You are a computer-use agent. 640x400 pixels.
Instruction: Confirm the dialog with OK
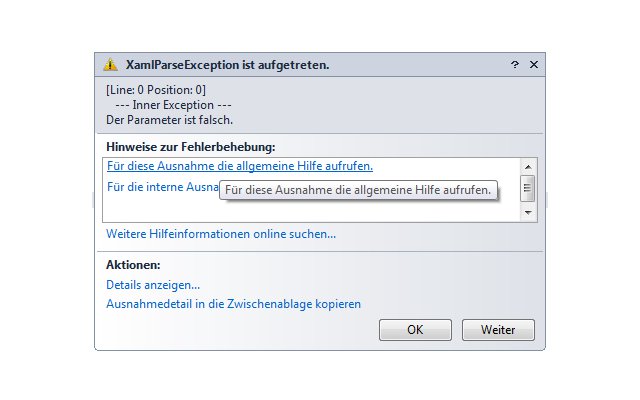[x=415, y=330]
